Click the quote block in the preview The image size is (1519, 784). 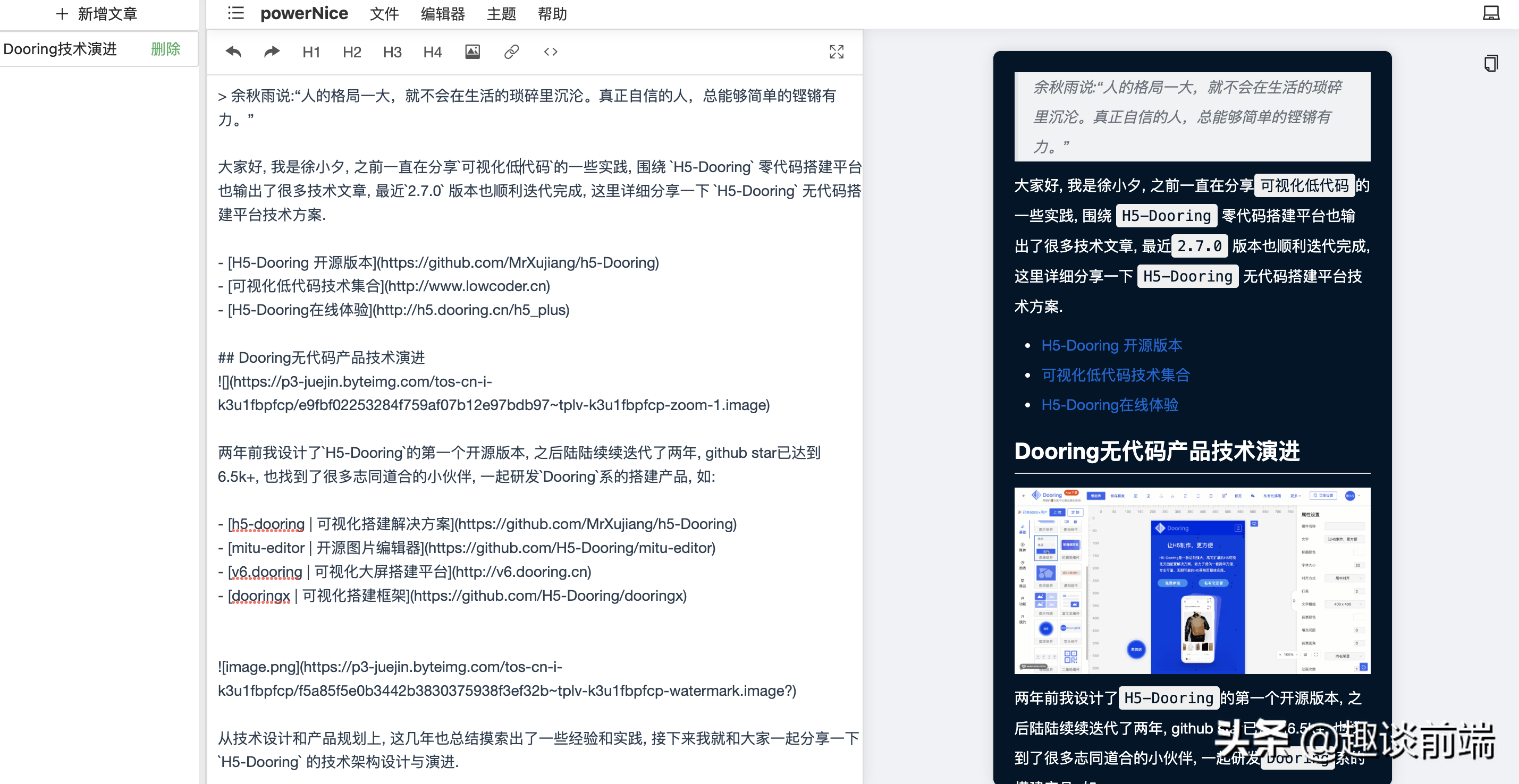pos(1192,117)
